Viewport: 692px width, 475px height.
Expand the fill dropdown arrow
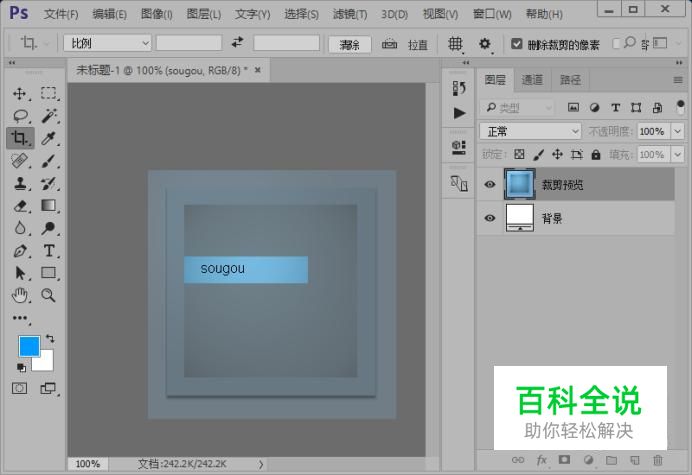tap(677, 155)
